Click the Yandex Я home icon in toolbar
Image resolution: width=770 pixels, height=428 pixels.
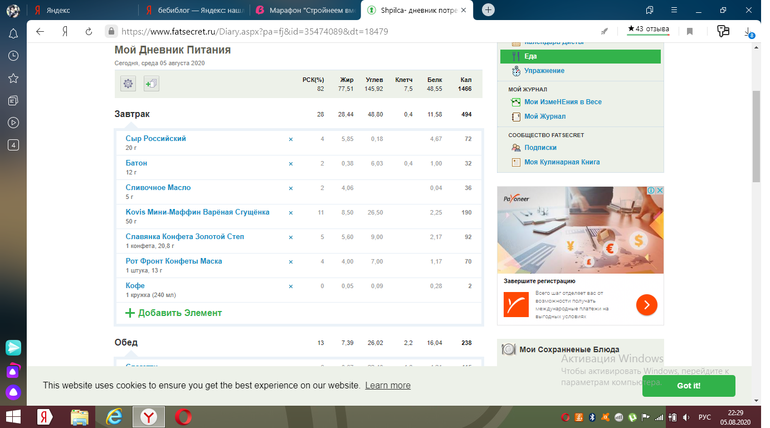click(64, 31)
